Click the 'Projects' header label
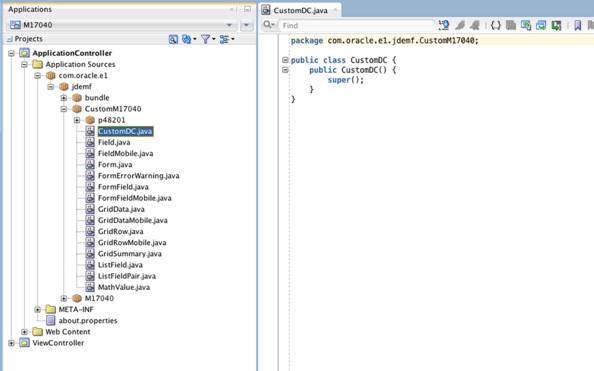 tap(28, 39)
